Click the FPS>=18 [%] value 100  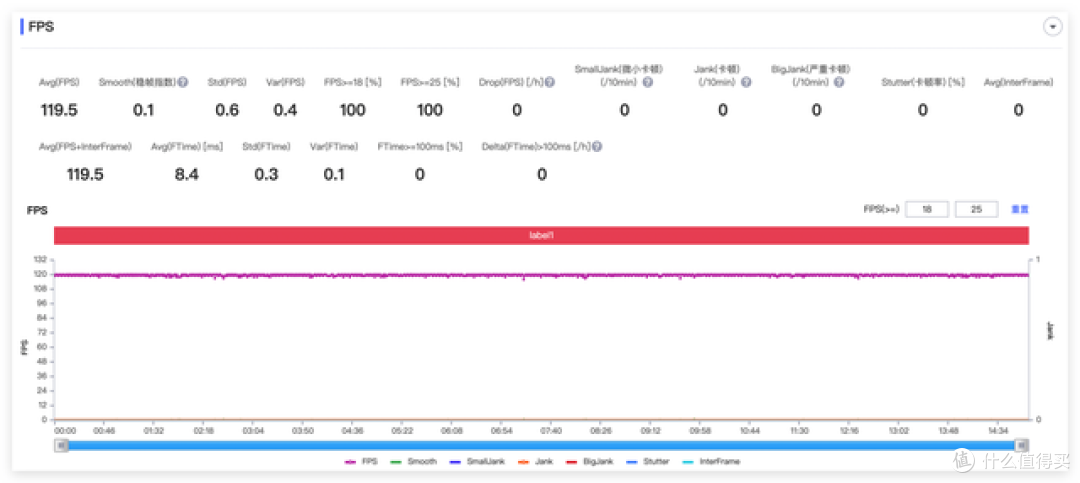[353, 110]
